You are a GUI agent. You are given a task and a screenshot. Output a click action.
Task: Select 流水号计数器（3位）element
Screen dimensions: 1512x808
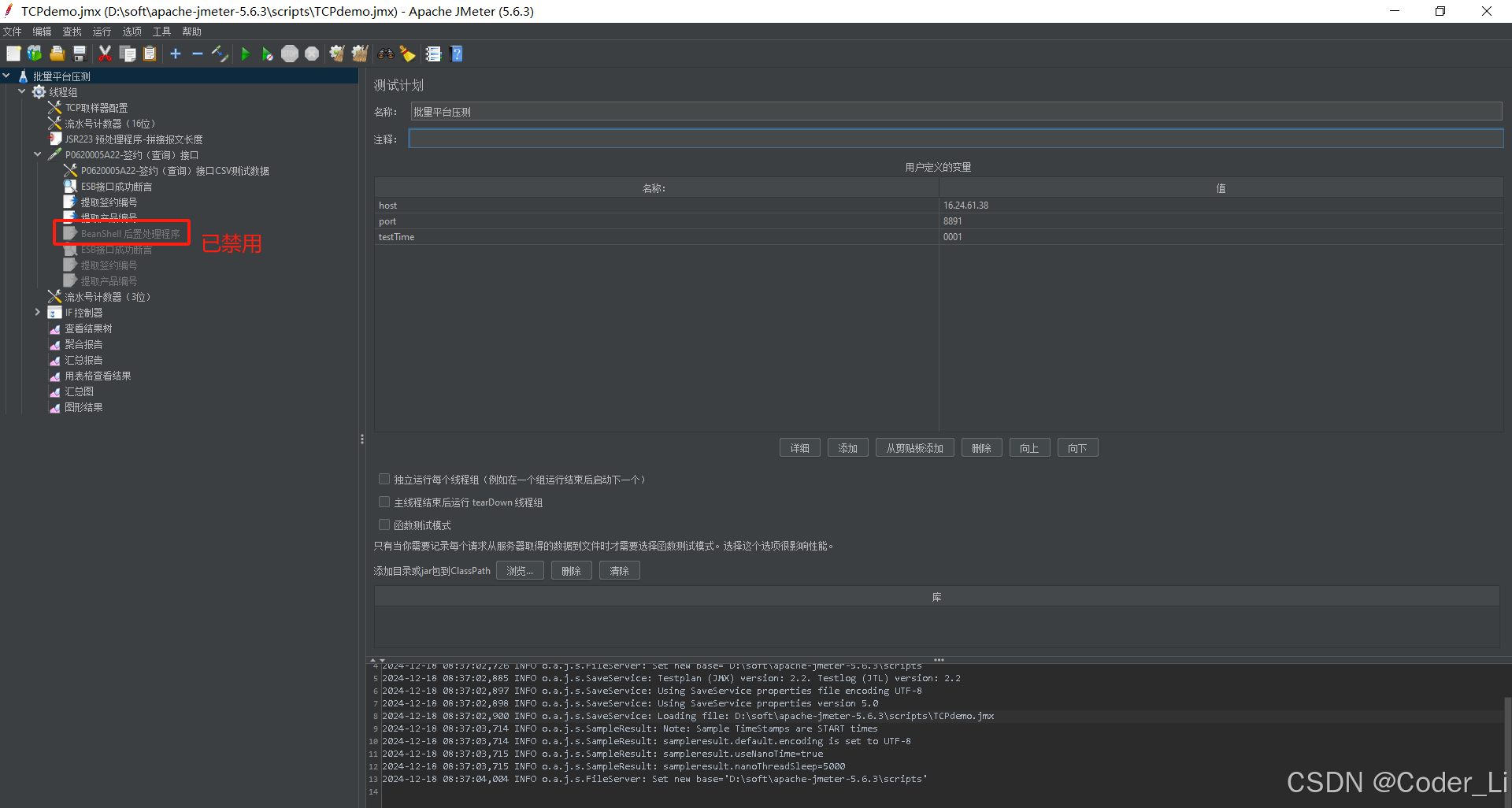coord(107,297)
